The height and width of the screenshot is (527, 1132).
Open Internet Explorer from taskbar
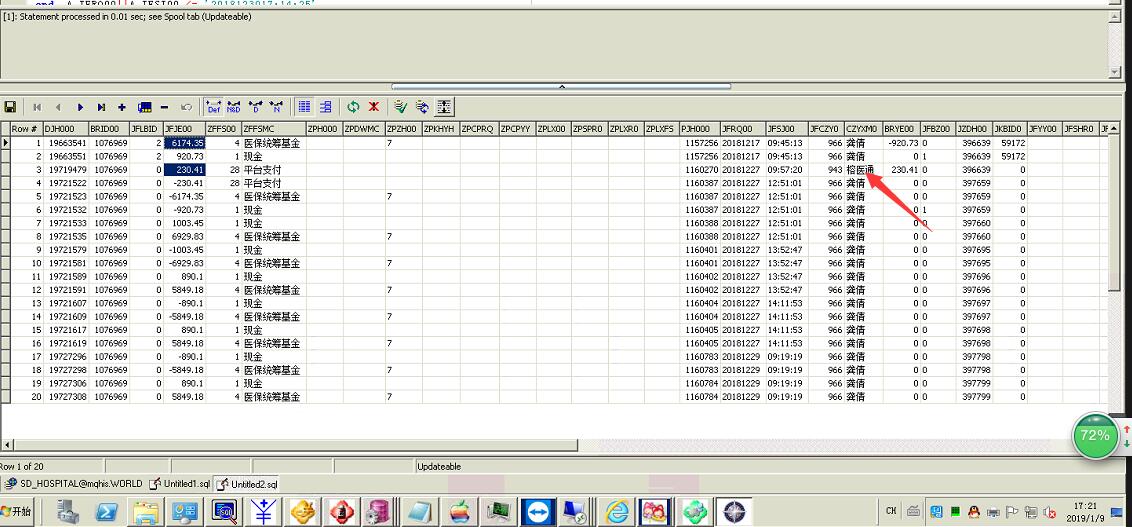(x=617, y=513)
